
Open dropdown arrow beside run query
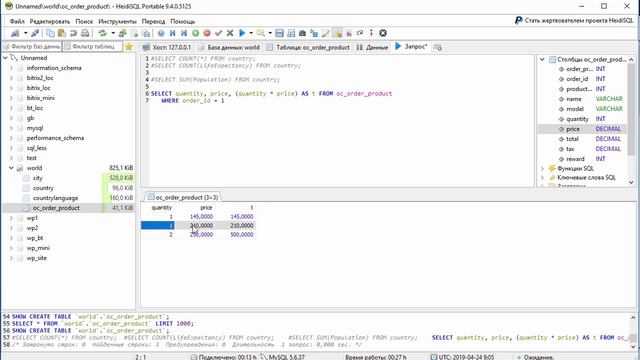click(x=251, y=33)
